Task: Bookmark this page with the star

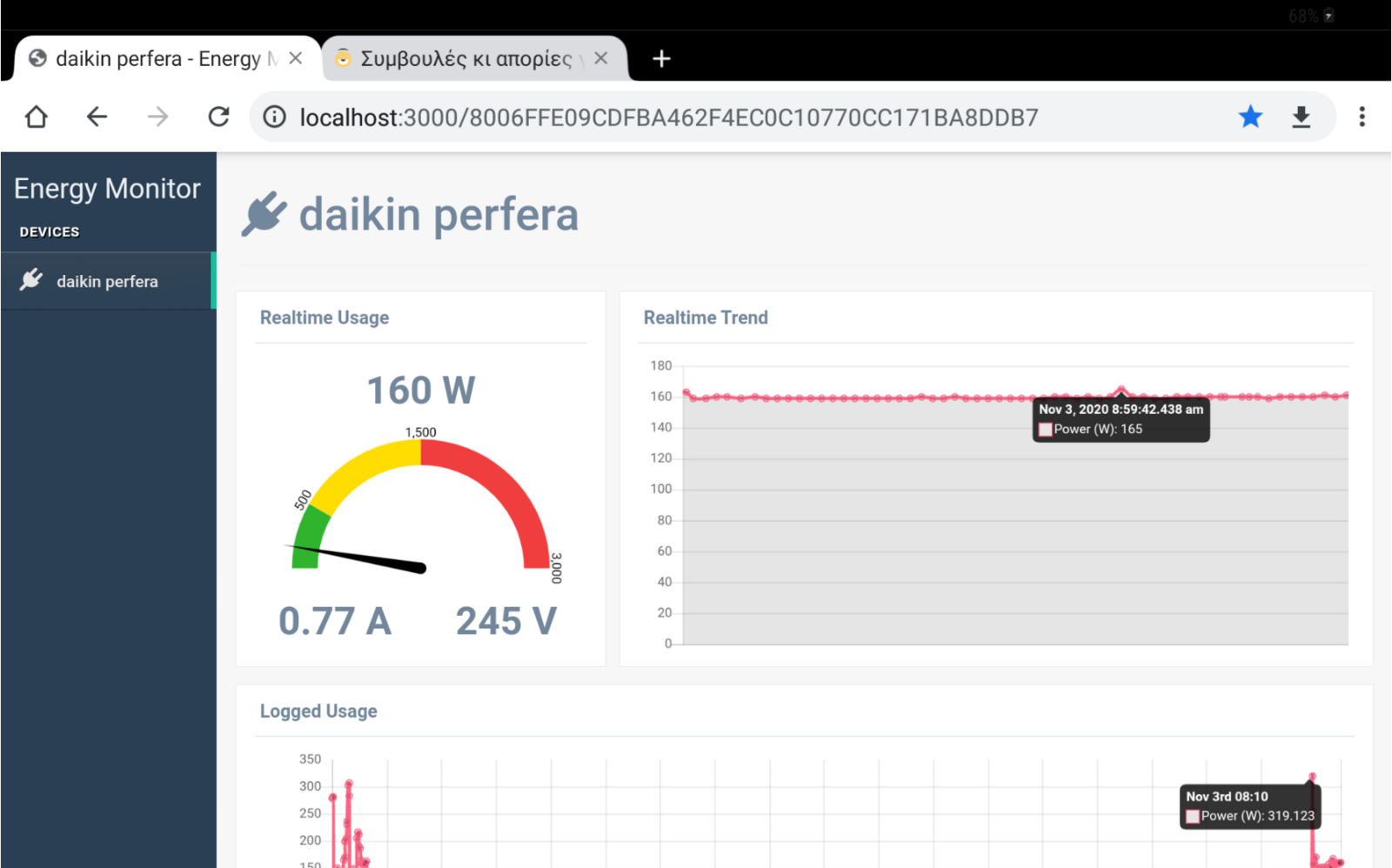Action: pos(1250,117)
